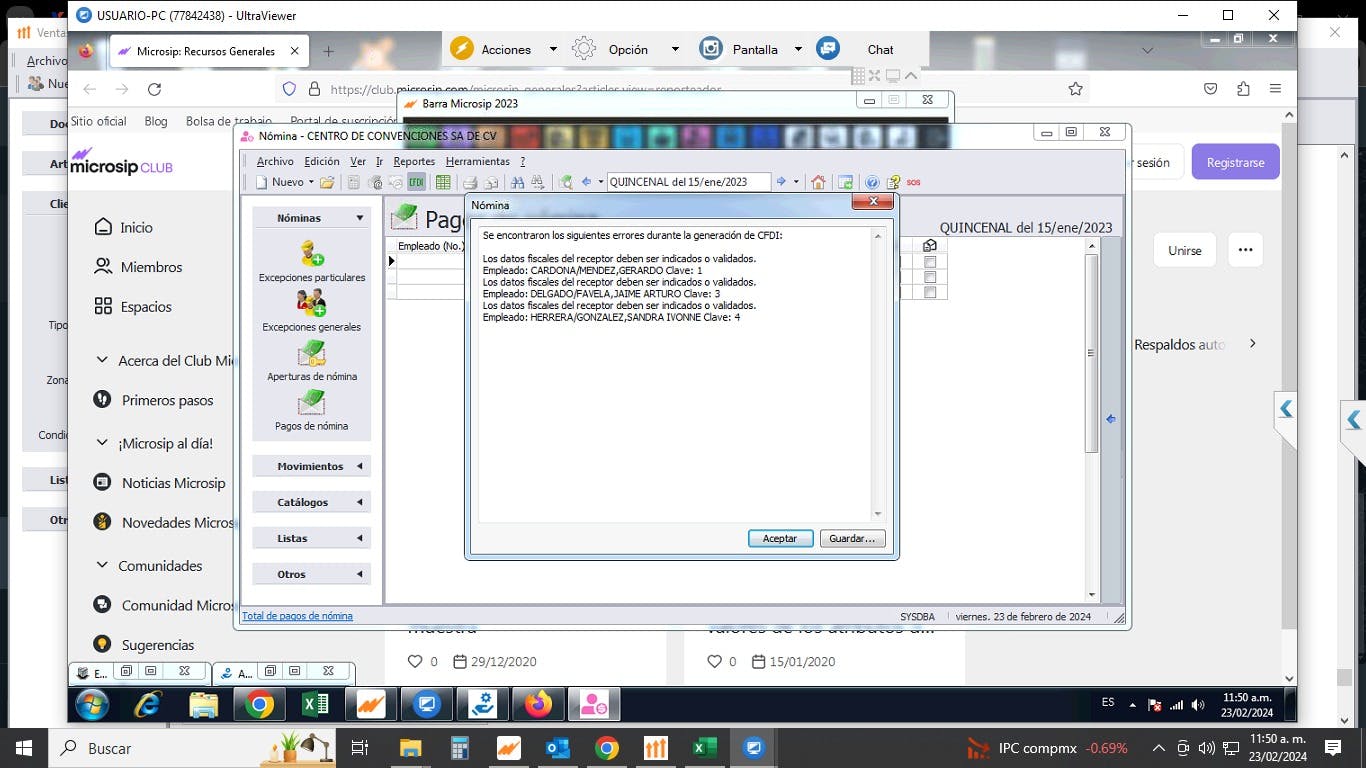Click the Inicio house icon in Microsip Club
Viewport: 1366px width, 768px height.
point(103,227)
